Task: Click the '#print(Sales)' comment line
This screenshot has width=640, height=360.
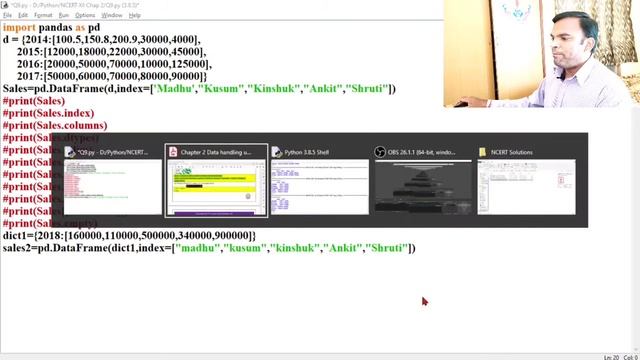Action: tap(34, 101)
